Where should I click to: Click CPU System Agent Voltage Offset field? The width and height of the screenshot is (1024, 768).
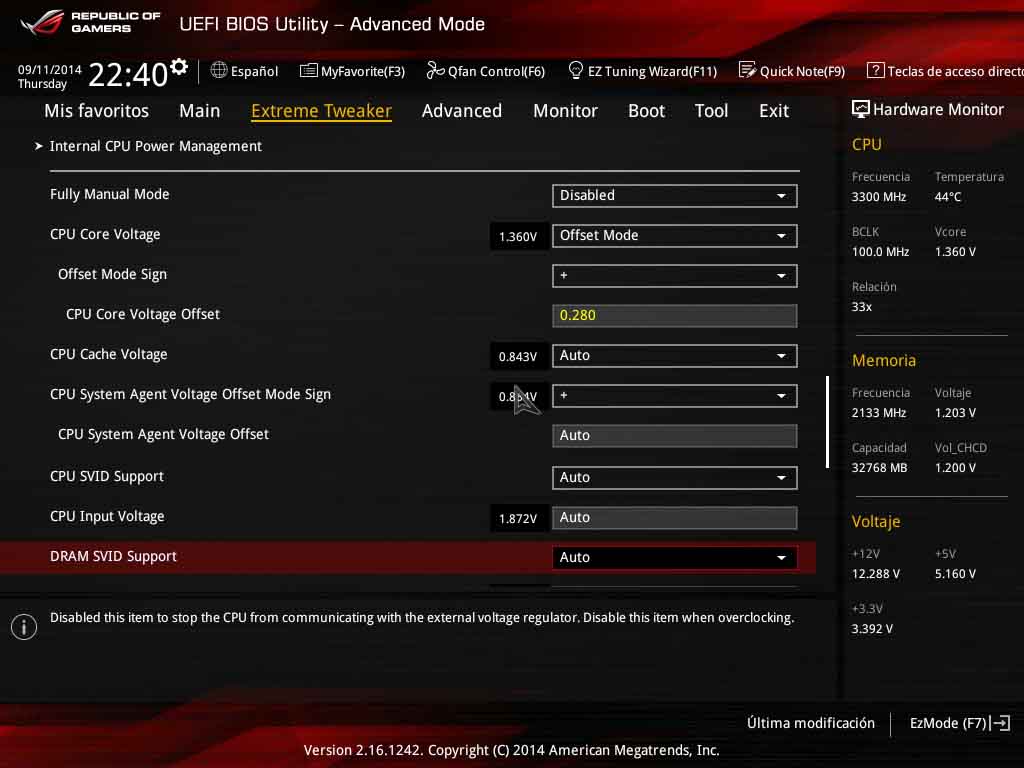(x=675, y=436)
